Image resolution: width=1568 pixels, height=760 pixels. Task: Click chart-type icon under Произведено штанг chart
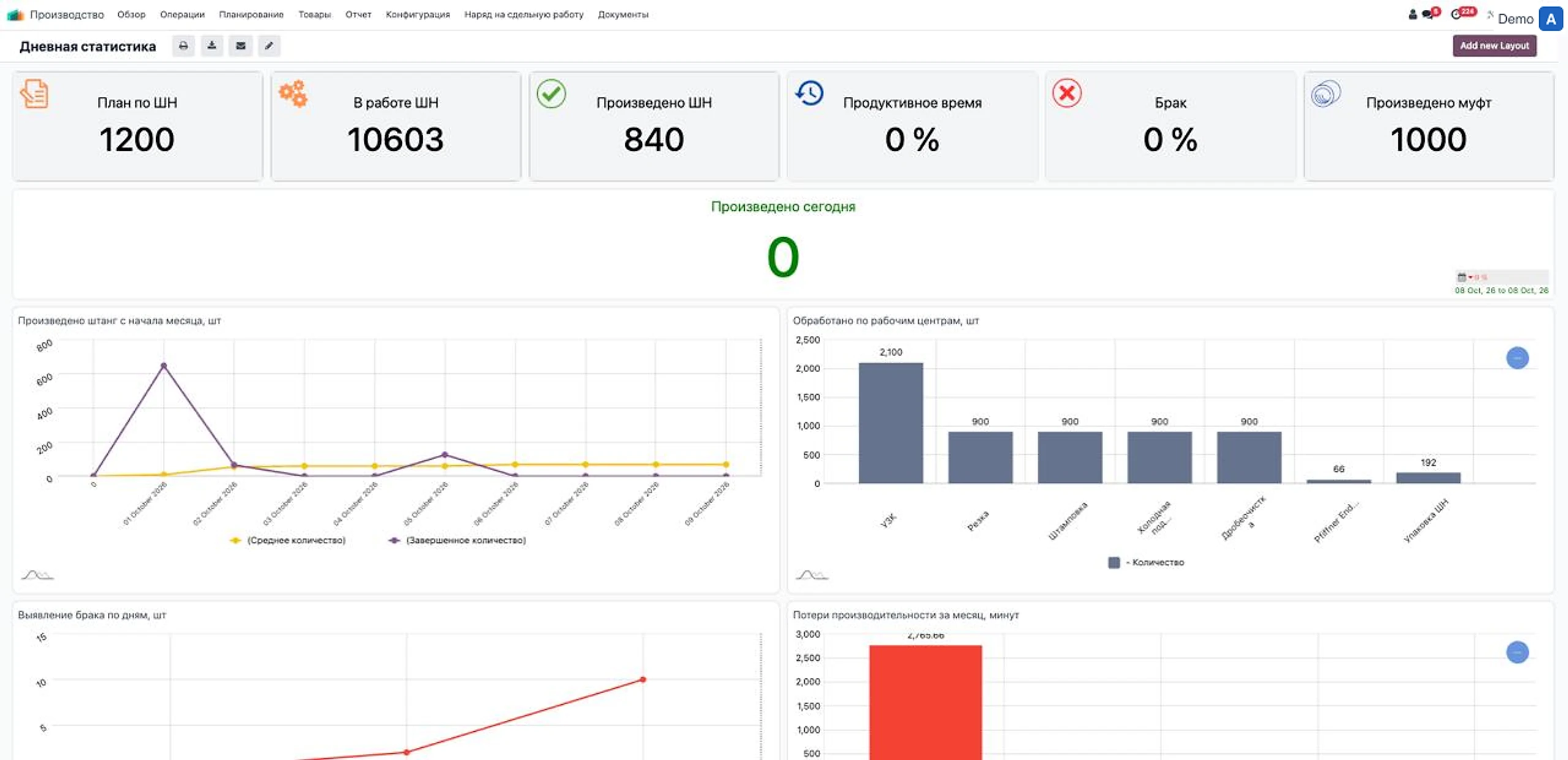pyautogui.click(x=37, y=575)
